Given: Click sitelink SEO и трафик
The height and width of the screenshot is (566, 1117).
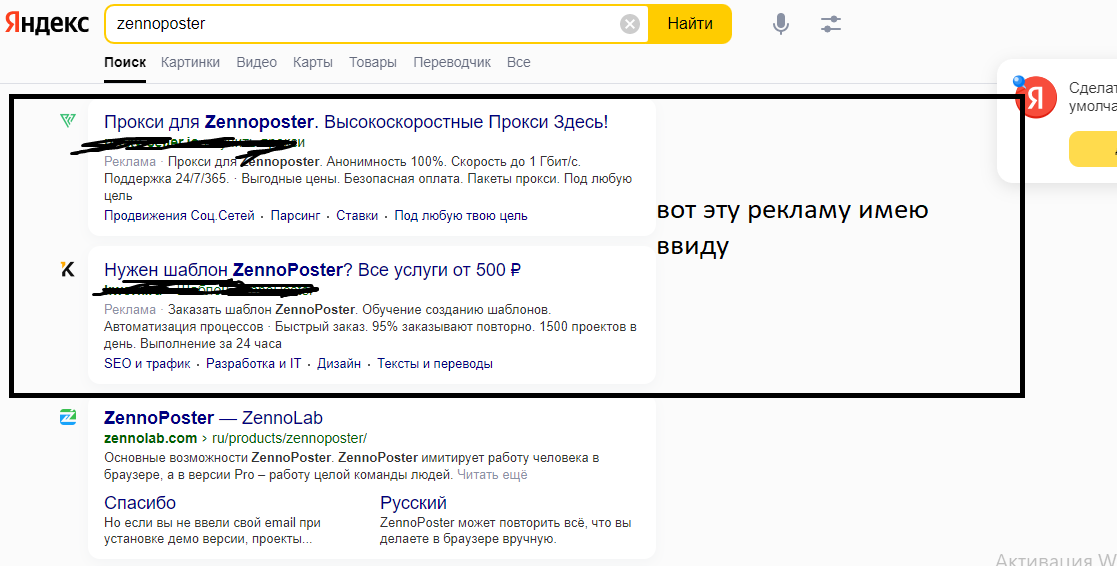Looking at the screenshot, I should [147, 364].
